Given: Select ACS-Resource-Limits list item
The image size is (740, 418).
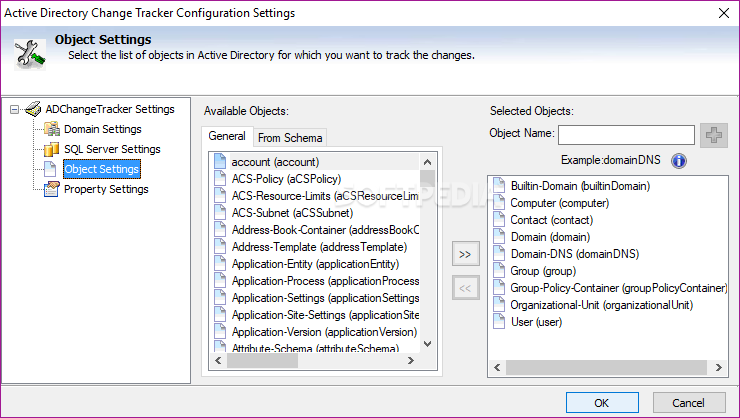Looking at the screenshot, I should (x=325, y=196).
